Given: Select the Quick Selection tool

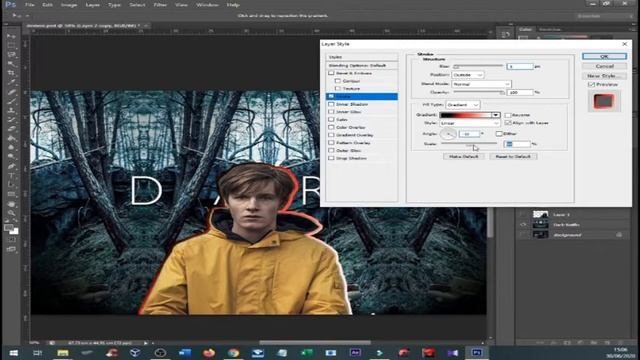Looking at the screenshot, I should (11, 64).
